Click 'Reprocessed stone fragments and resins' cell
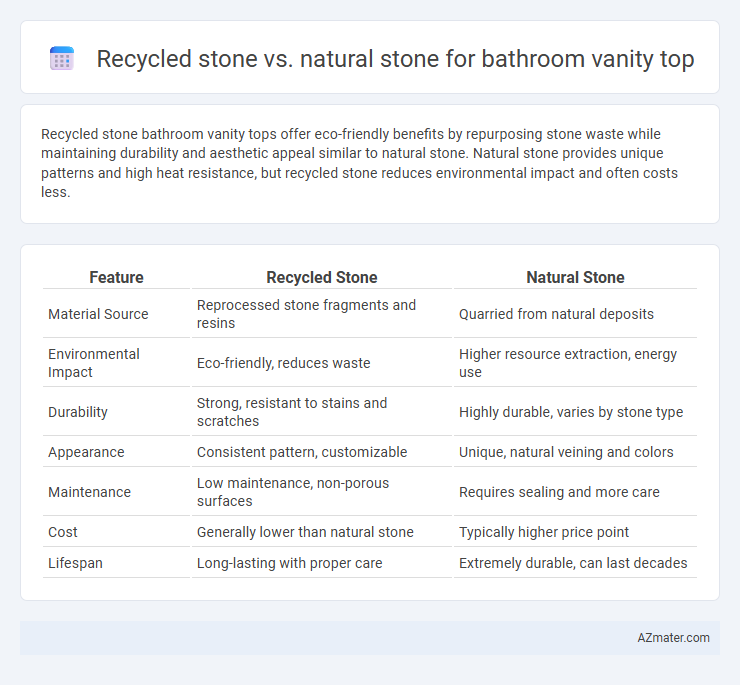This screenshot has width=740, height=685. pyautogui.click(x=321, y=314)
